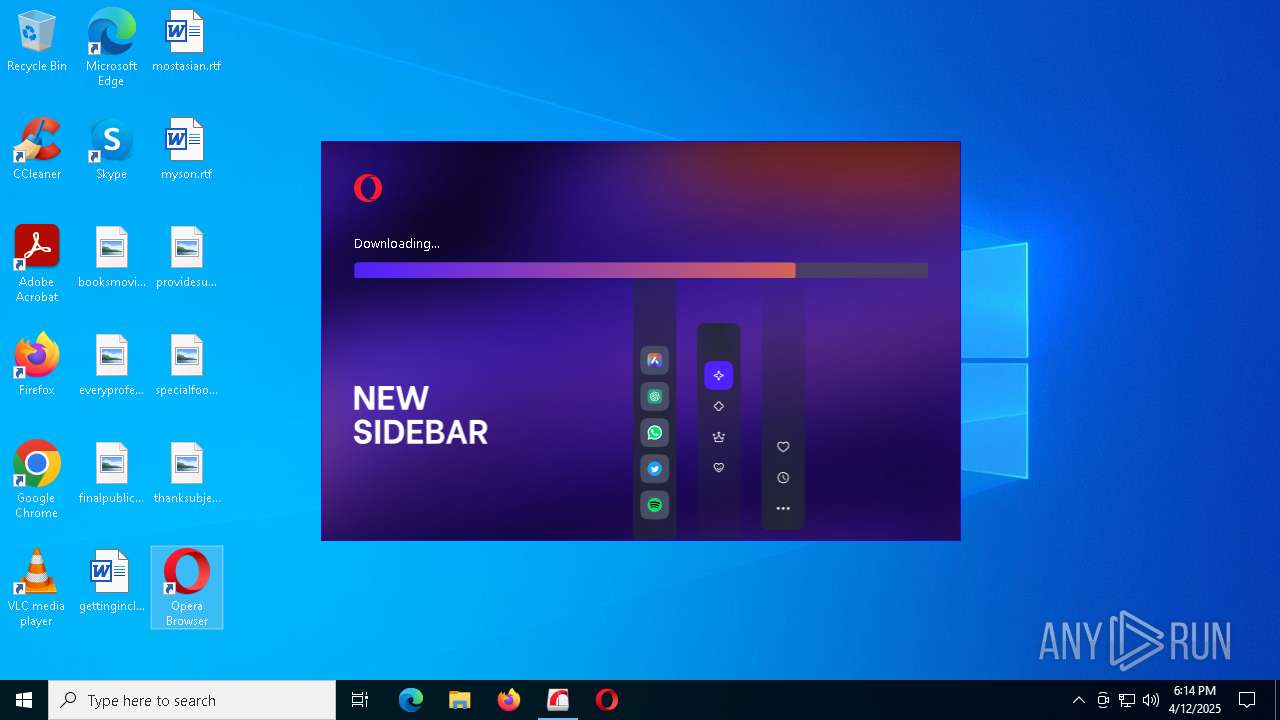Click the WhatsApp icon in Opera sidebar preview
Image resolution: width=1280 pixels, height=720 pixels.
point(655,433)
